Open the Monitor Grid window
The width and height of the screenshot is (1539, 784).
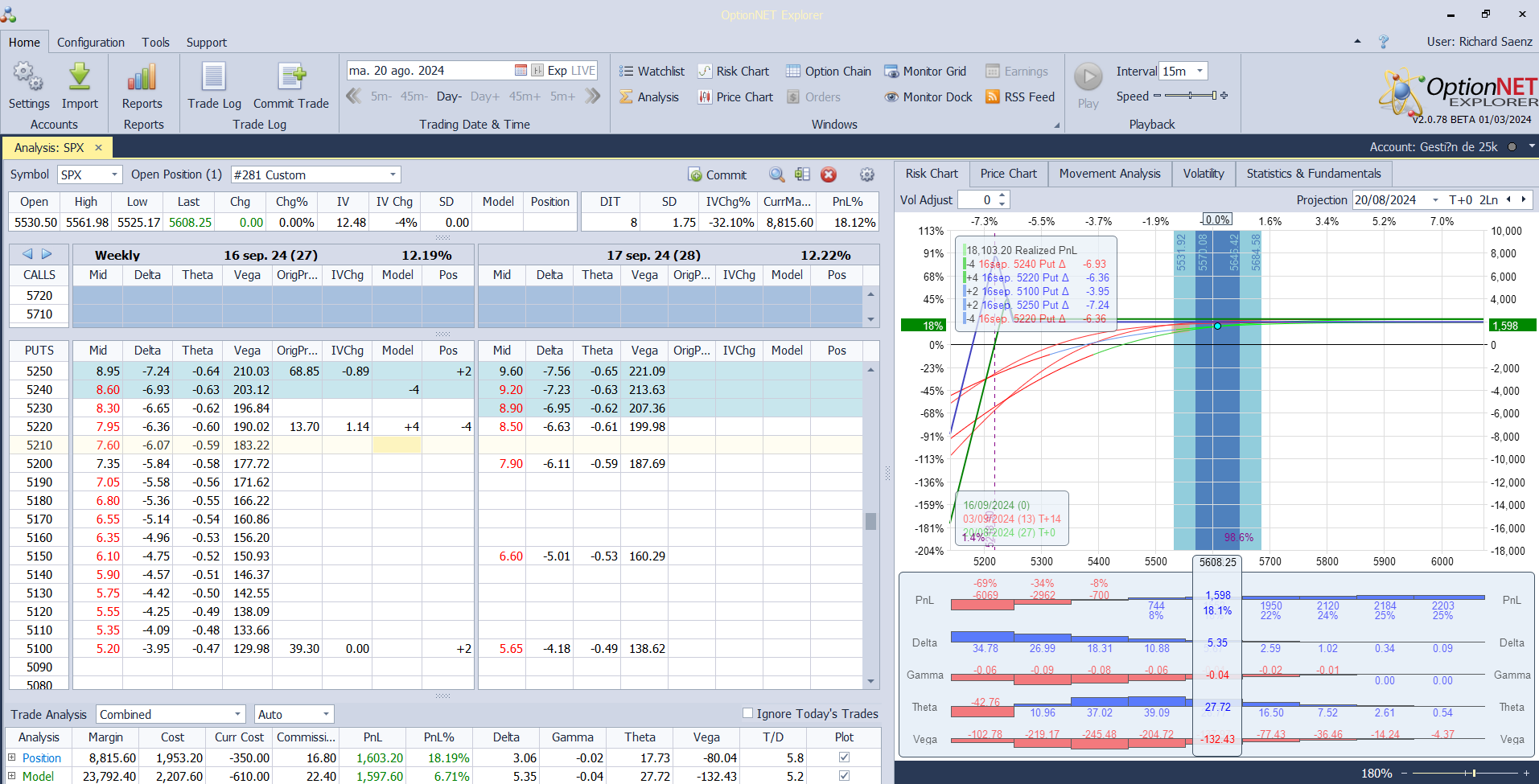(925, 72)
